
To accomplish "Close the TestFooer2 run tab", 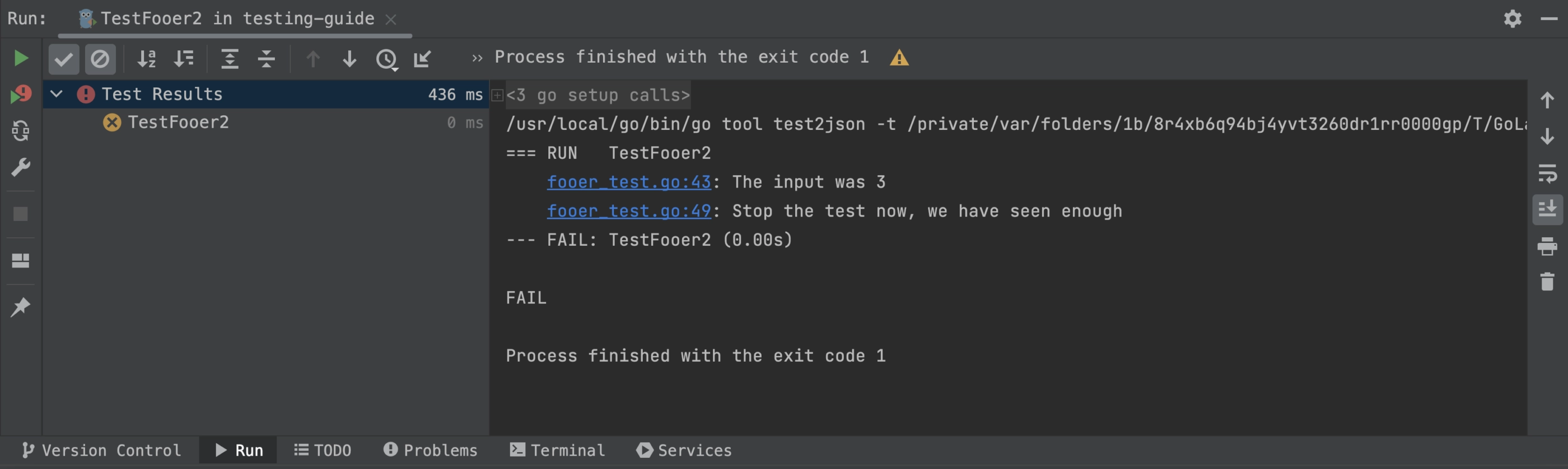I will (x=391, y=20).
